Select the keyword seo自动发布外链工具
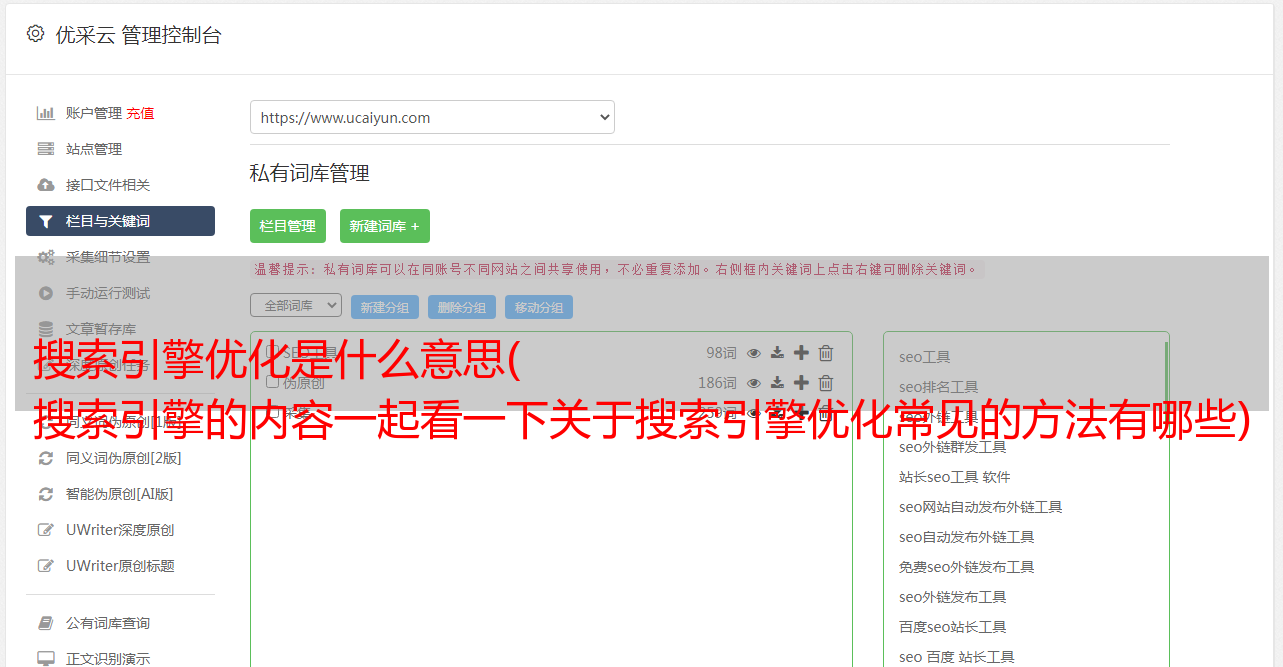 point(967,537)
